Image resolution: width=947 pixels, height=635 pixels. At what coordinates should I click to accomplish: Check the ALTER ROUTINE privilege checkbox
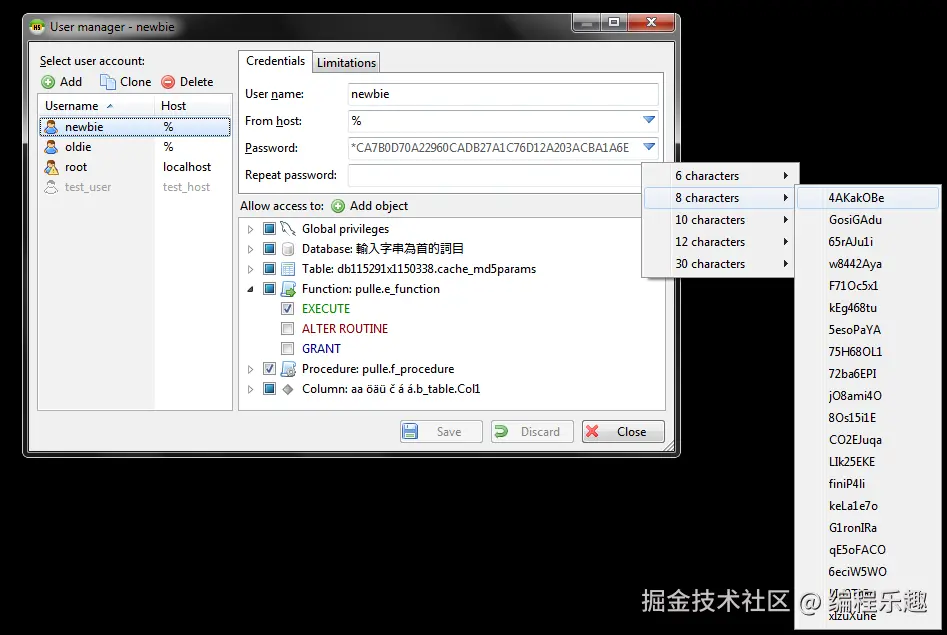pos(287,329)
